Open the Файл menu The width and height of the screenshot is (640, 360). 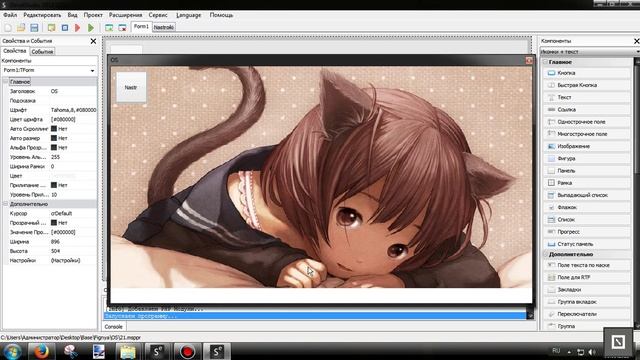10,15
